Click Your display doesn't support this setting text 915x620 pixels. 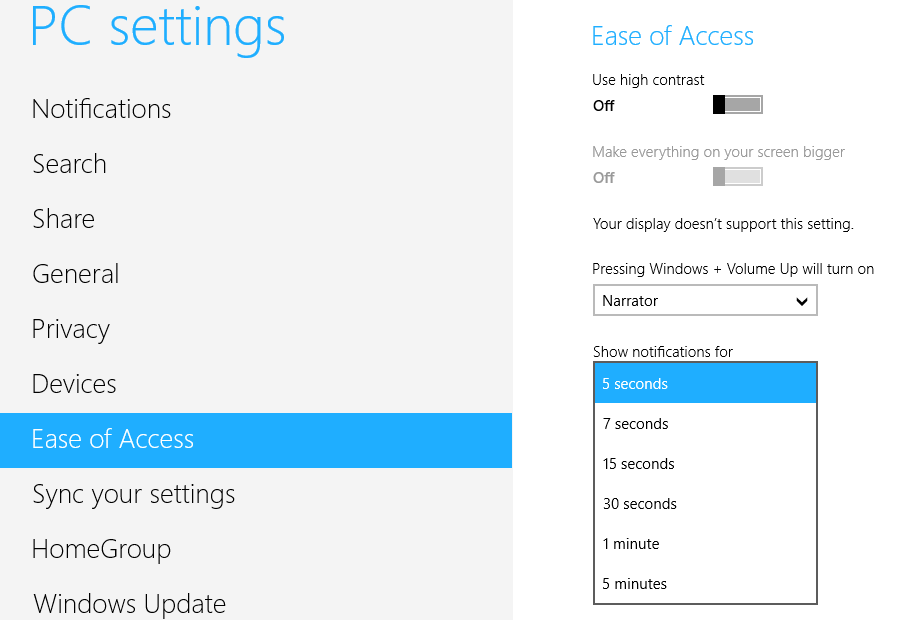pos(723,224)
